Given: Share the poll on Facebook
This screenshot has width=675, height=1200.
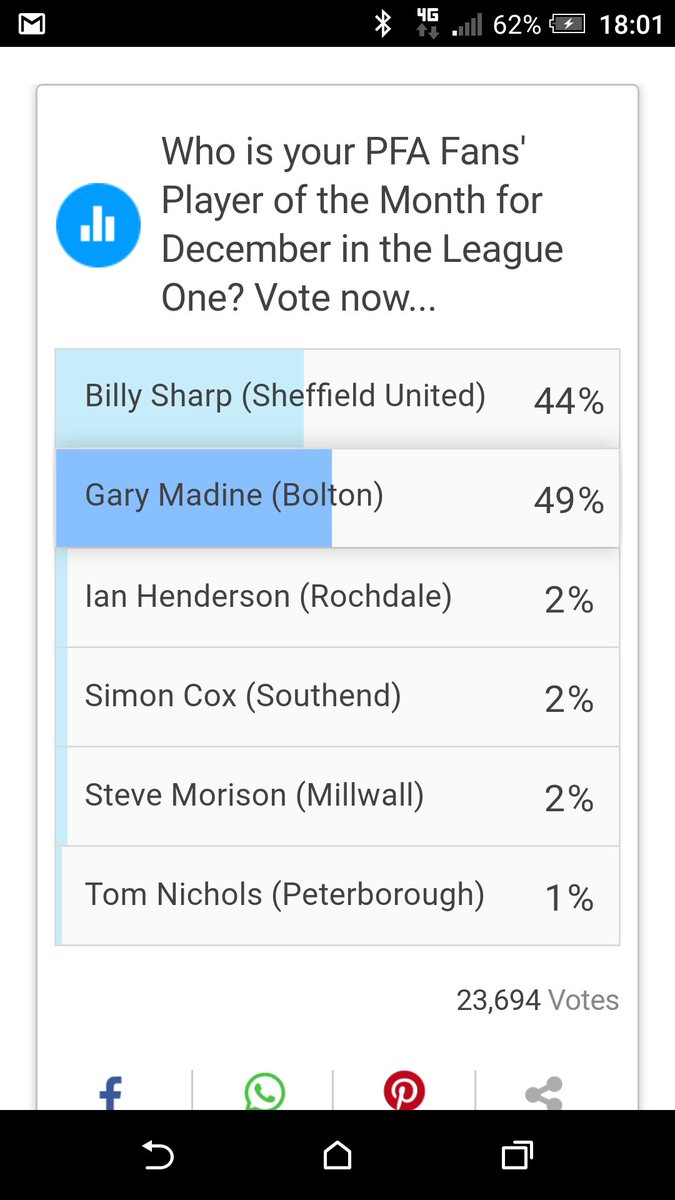Looking at the screenshot, I should pos(110,1092).
